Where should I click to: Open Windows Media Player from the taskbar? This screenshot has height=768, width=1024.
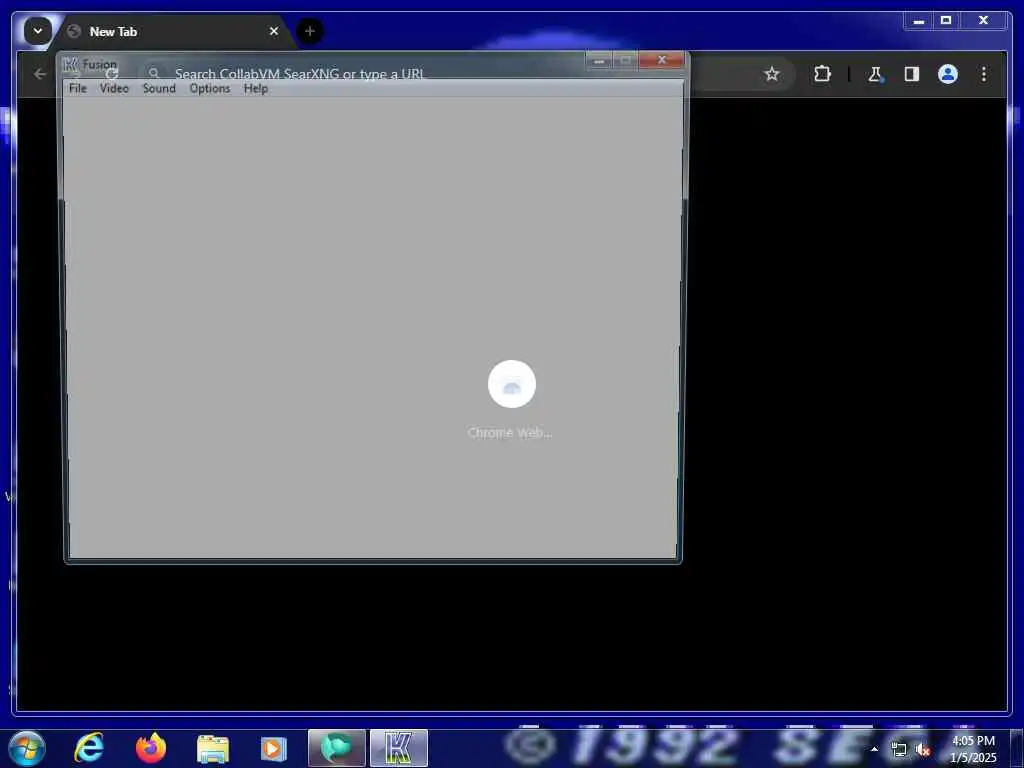coord(274,748)
